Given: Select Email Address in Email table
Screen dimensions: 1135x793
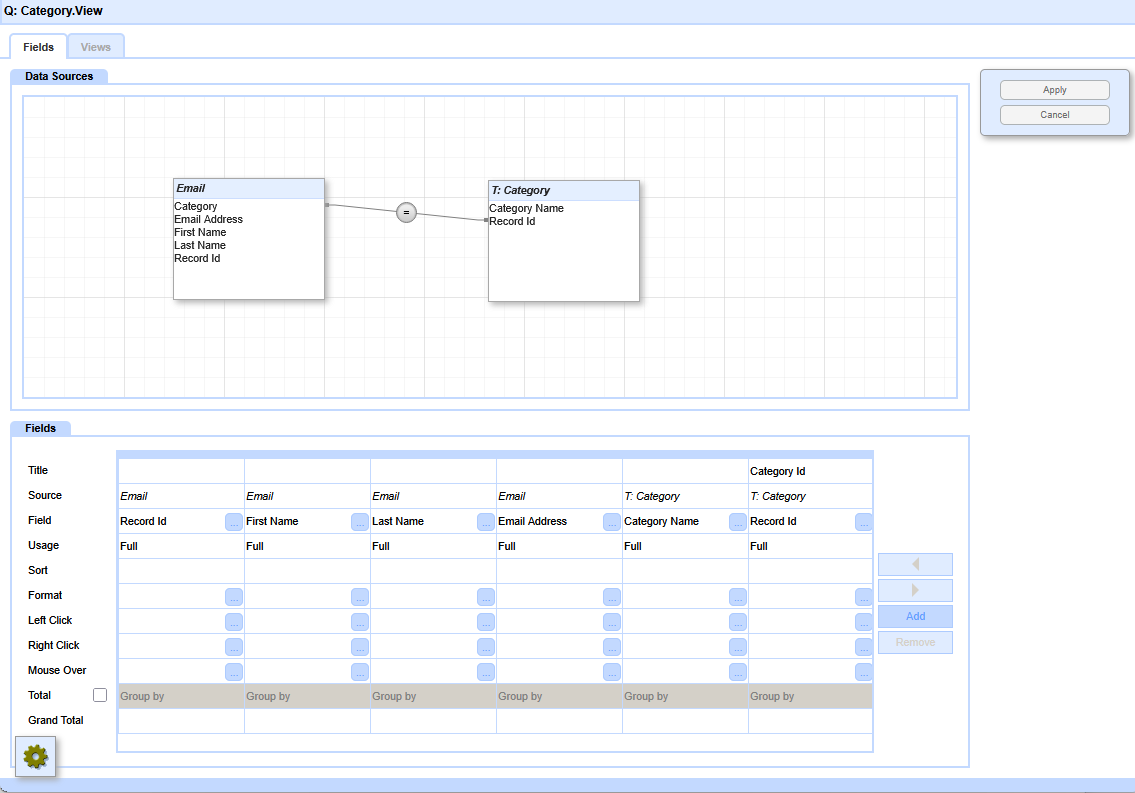Looking at the screenshot, I should 209,219.
